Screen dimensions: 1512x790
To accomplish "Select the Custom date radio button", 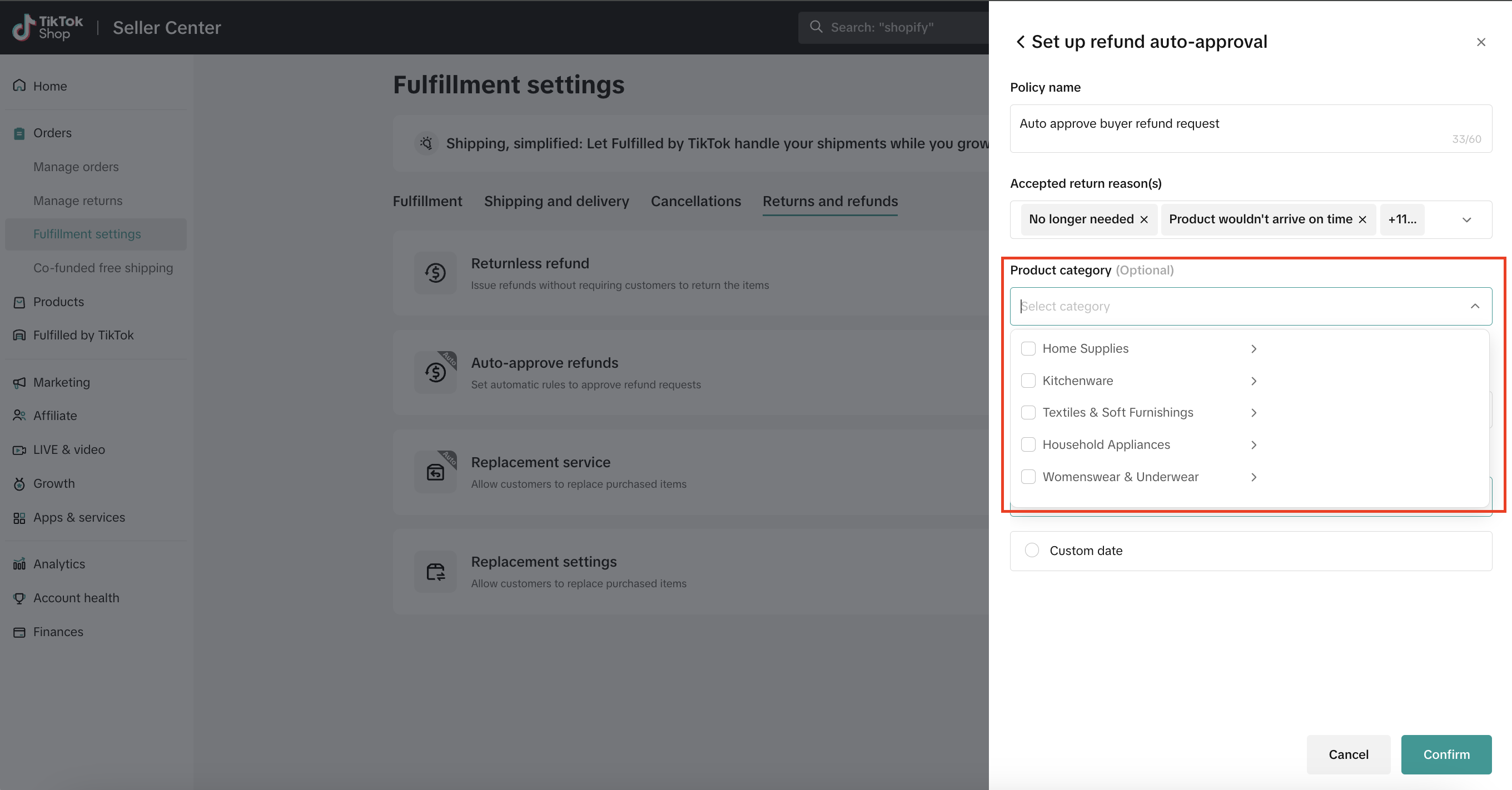I will click(1031, 550).
